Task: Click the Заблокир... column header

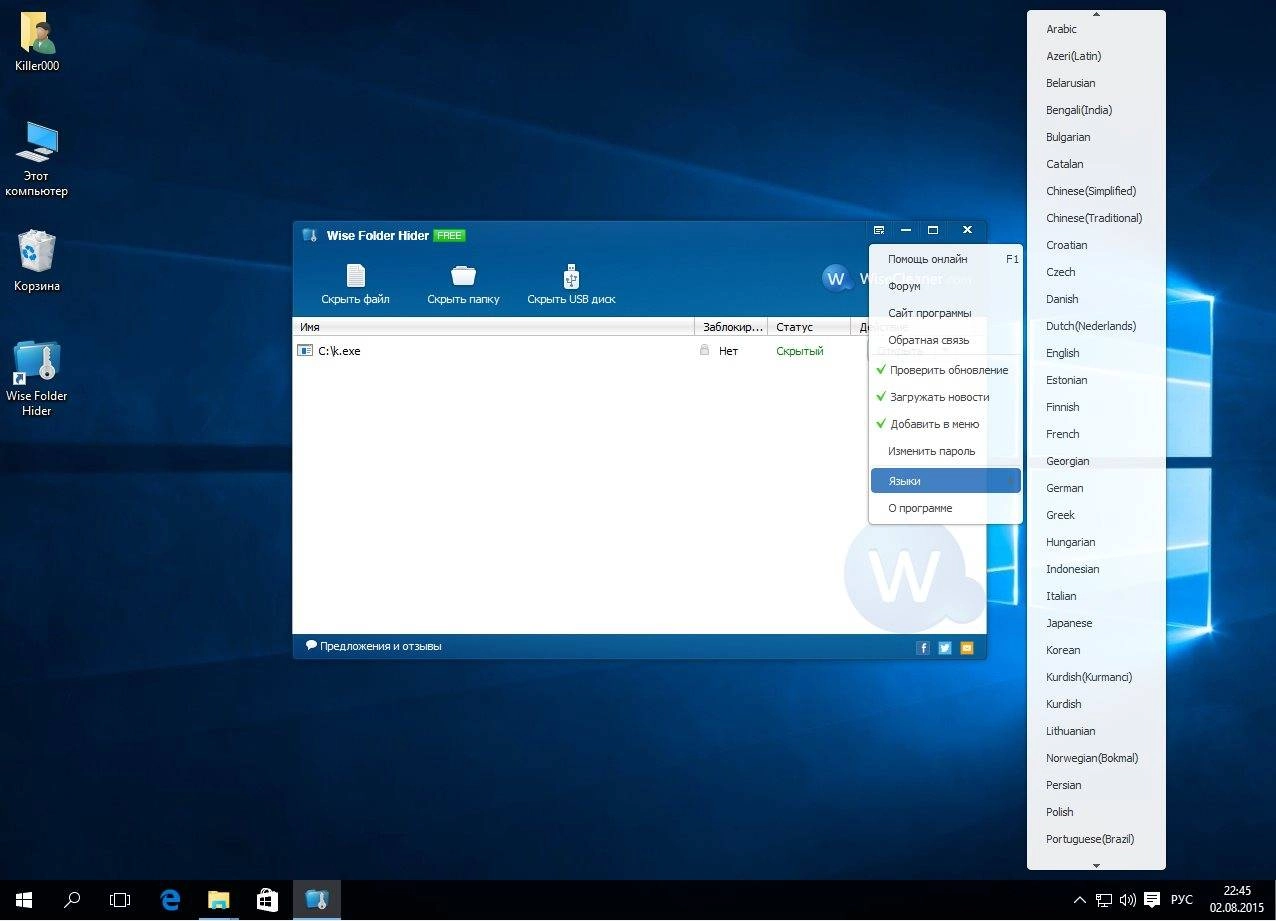Action: coord(732,327)
